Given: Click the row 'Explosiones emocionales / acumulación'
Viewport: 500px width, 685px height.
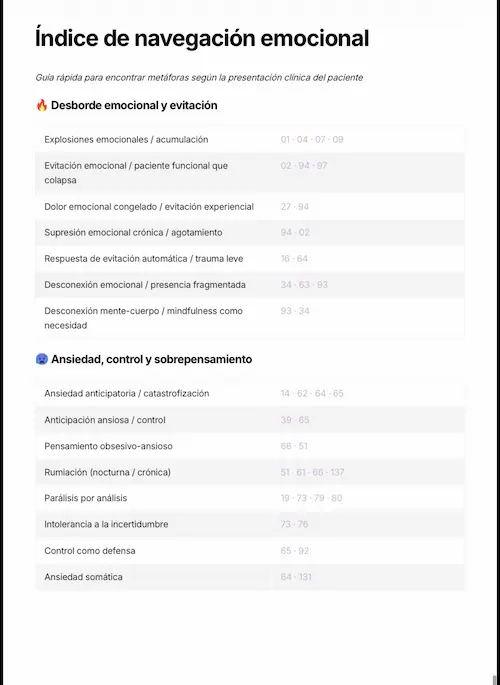Looking at the screenshot, I should click(x=250, y=139).
